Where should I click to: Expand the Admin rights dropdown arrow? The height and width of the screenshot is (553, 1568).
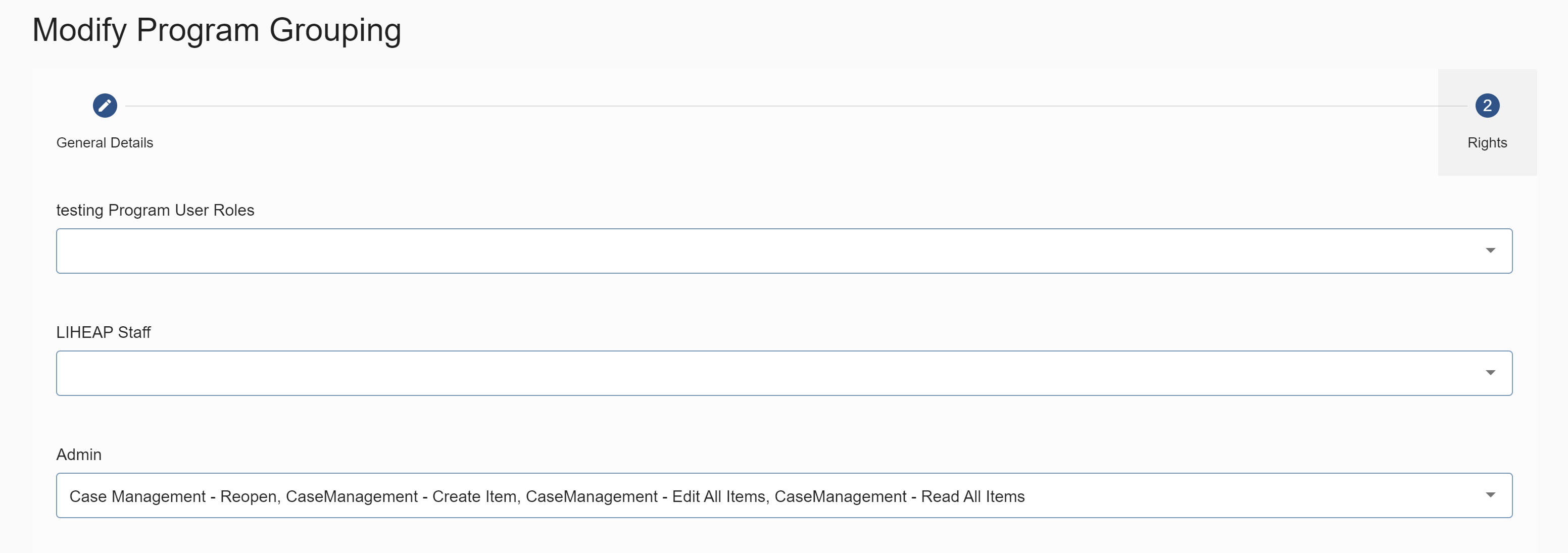click(1490, 495)
